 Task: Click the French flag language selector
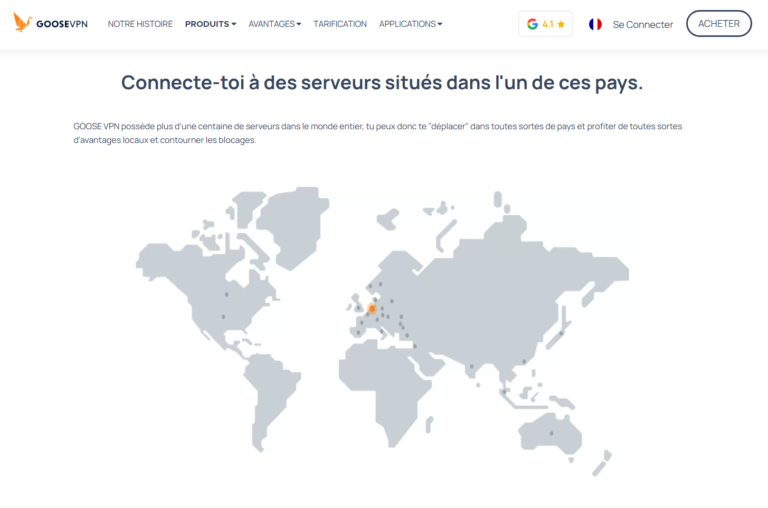point(595,24)
